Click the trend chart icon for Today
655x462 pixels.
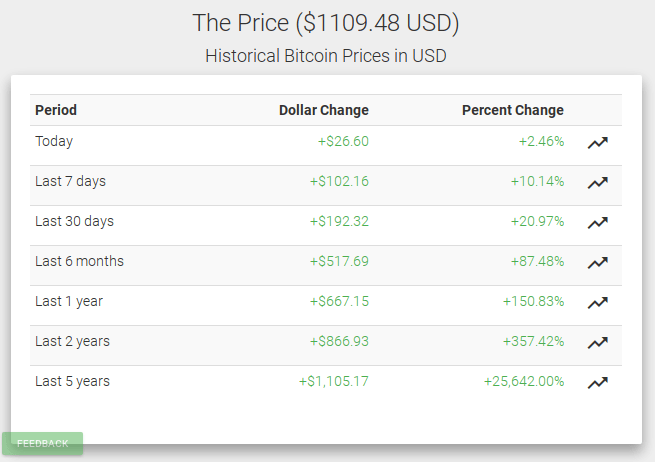(x=597, y=143)
